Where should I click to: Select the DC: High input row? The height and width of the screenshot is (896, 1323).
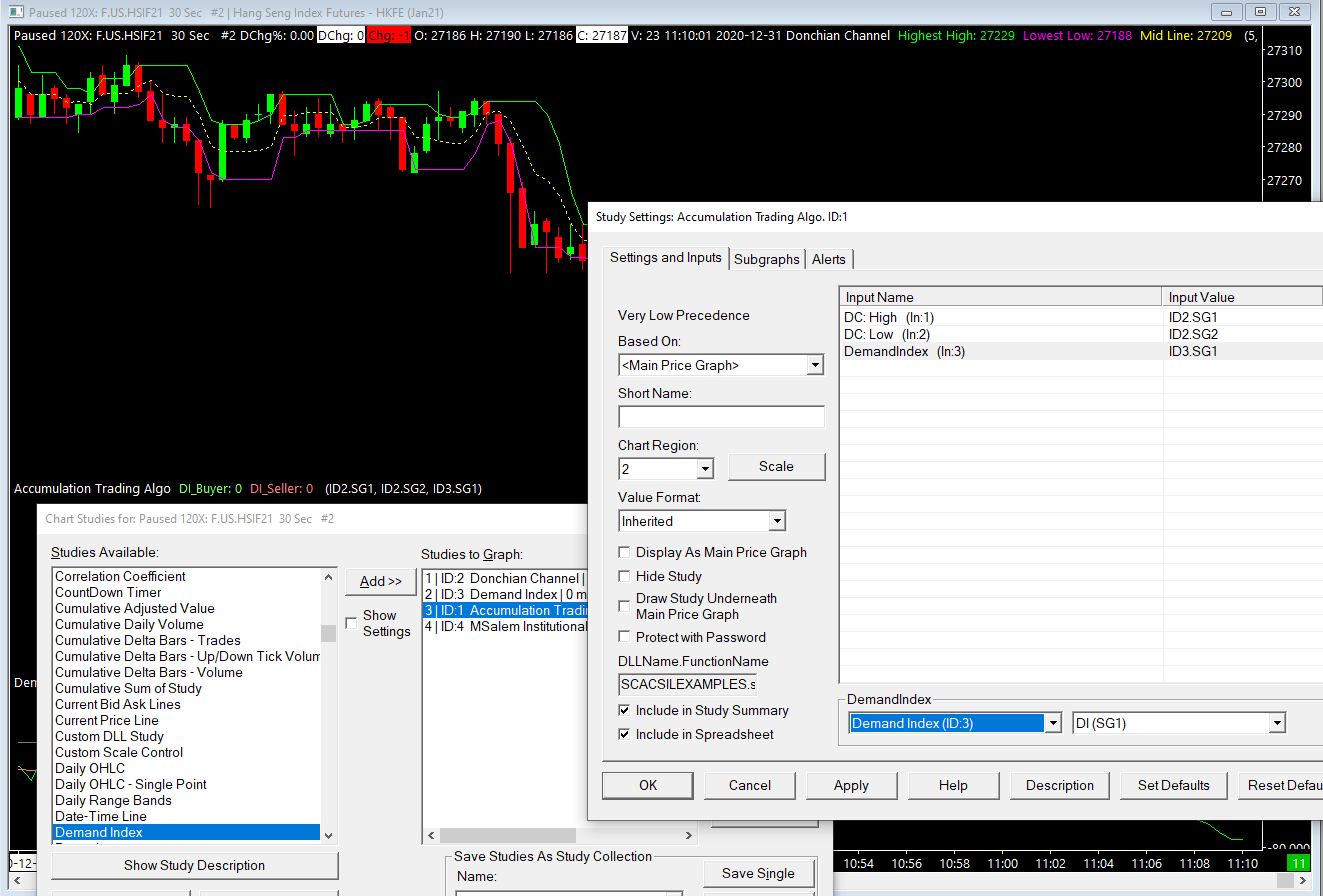[x=1081, y=317]
